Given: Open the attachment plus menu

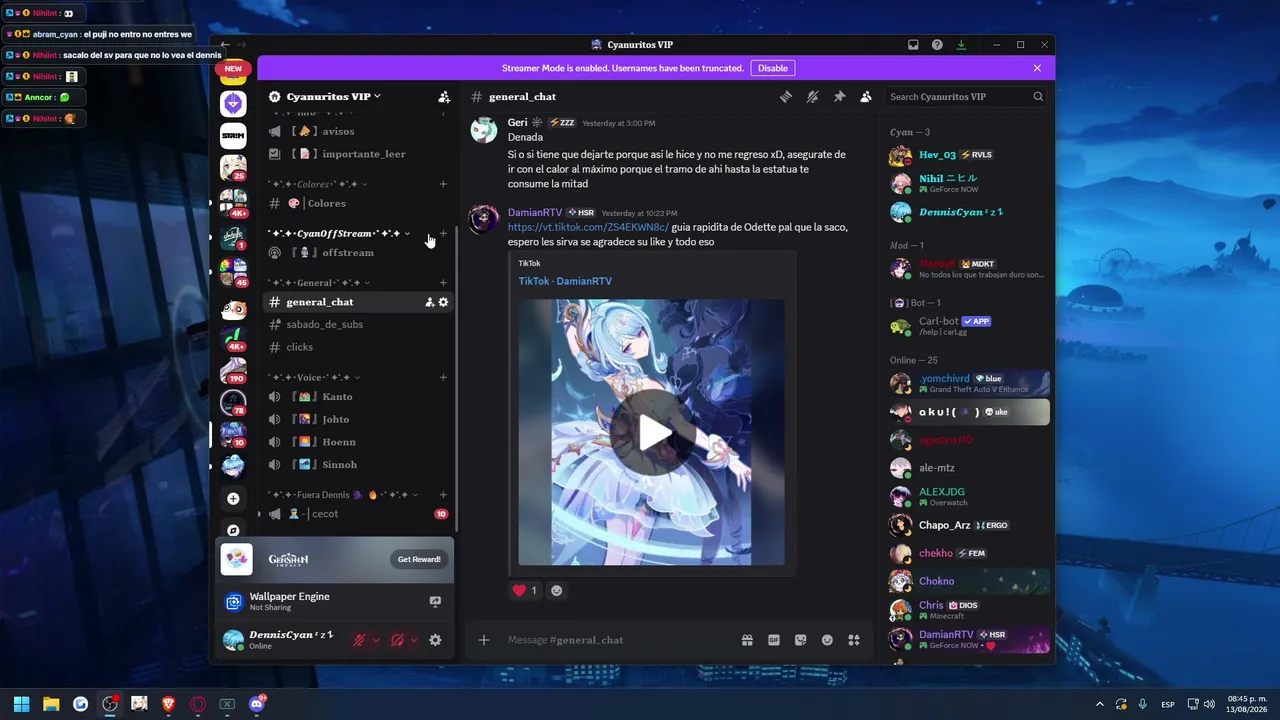Looking at the screenshot, I should tap(484, 640).
